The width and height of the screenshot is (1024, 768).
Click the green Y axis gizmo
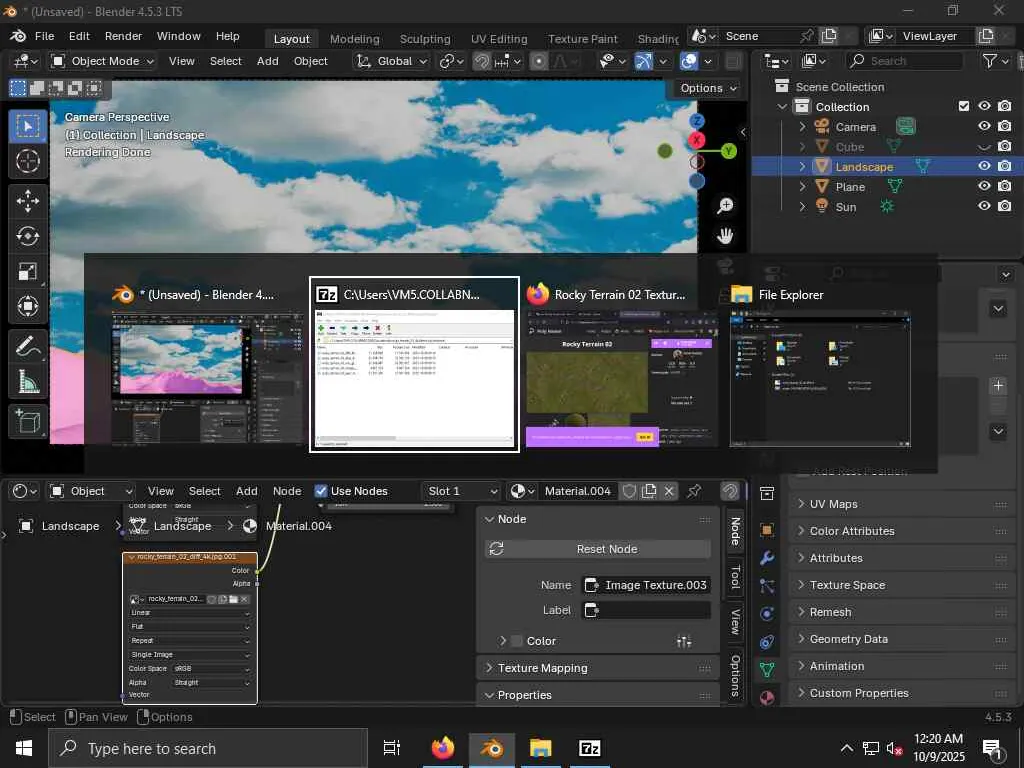click(x=728, y=152)
